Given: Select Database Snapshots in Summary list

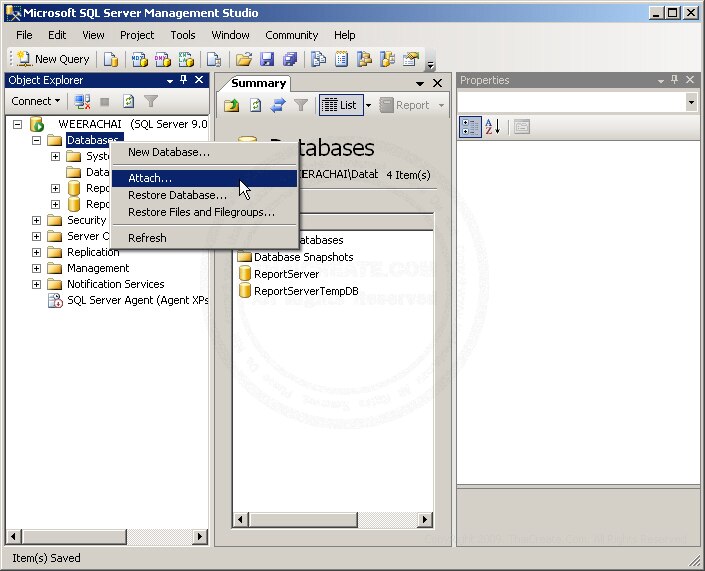Looking at the screenshot, I should click(x=303, y=257).
